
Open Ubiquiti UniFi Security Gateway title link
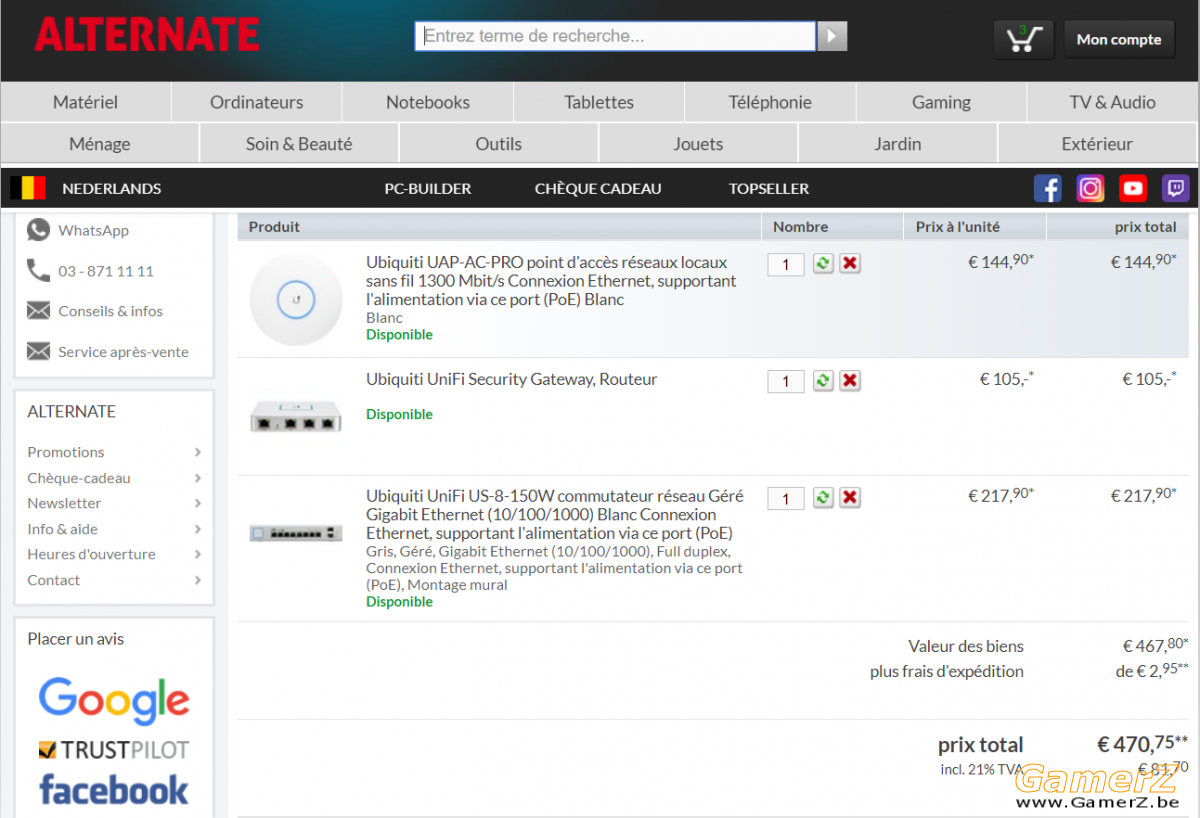pyautogui.click(x=512, y=380)
